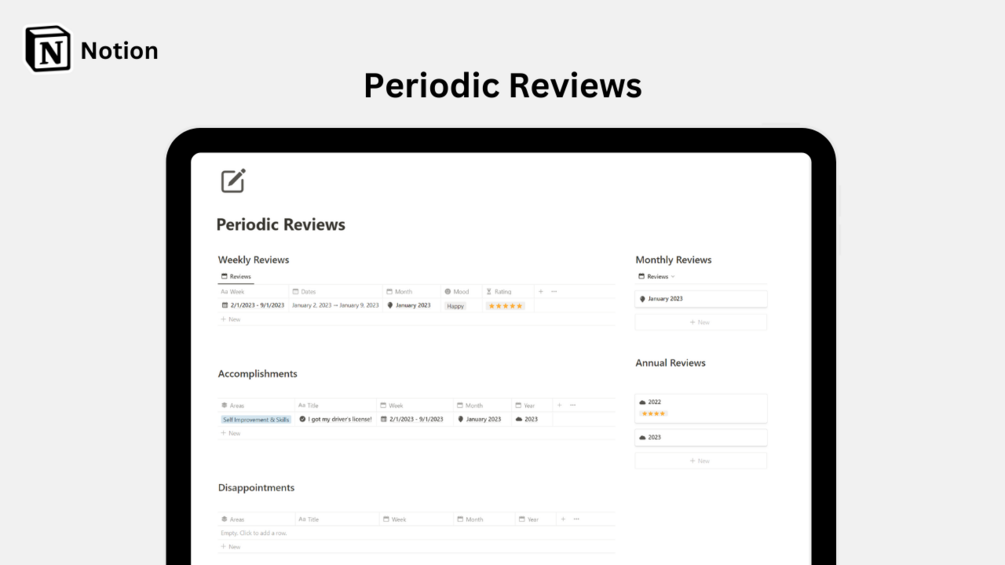Screen dimensions: 1005x565
Task: Add a property with Weekly Reviews plus icon
Action: coord(541,291)
